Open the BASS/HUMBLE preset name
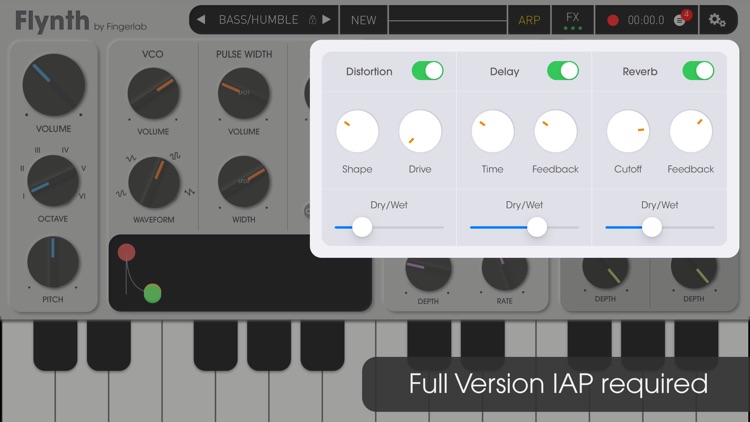The height and width of the screenshot is (422, 750). click(258, 20)
